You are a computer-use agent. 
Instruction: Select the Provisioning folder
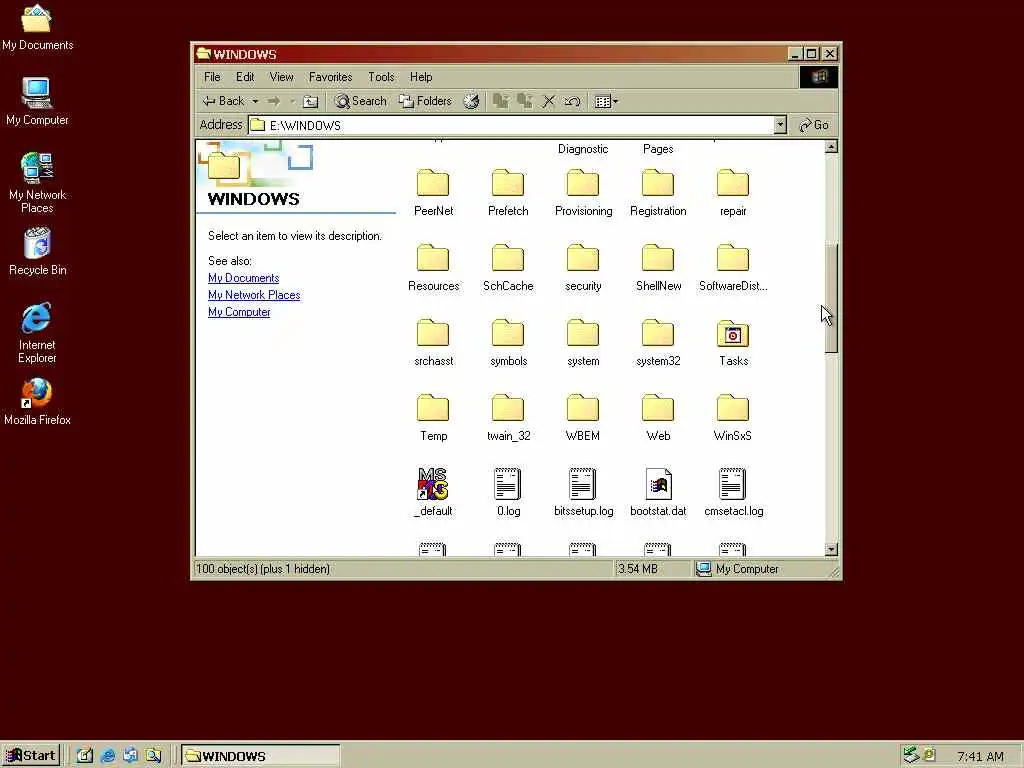583,192
